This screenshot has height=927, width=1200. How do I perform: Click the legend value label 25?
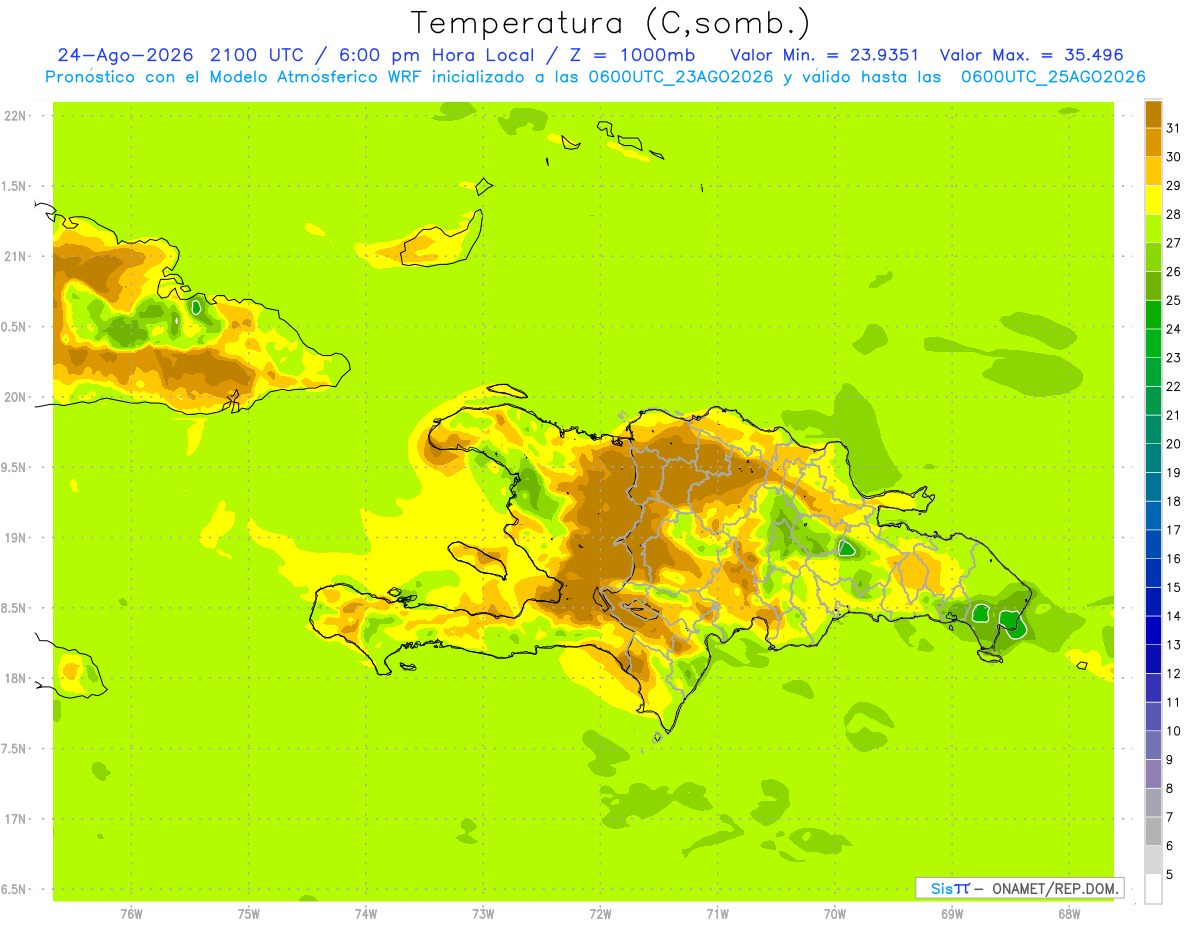tap(1174, 300)
